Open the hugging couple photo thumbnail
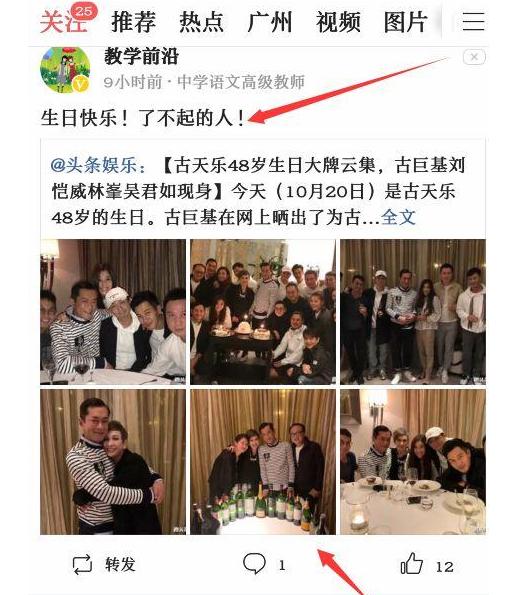This screenshot has height=595, width=505. coord(113,462)
